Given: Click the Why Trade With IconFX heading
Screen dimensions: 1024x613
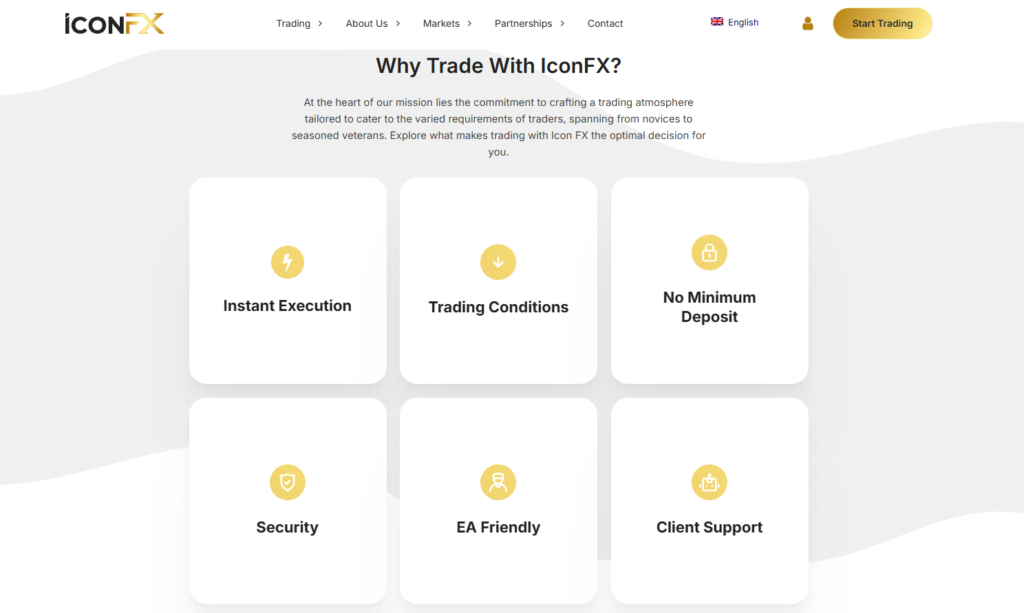Looking at the screenshot, I should click(x=498, y=66).
